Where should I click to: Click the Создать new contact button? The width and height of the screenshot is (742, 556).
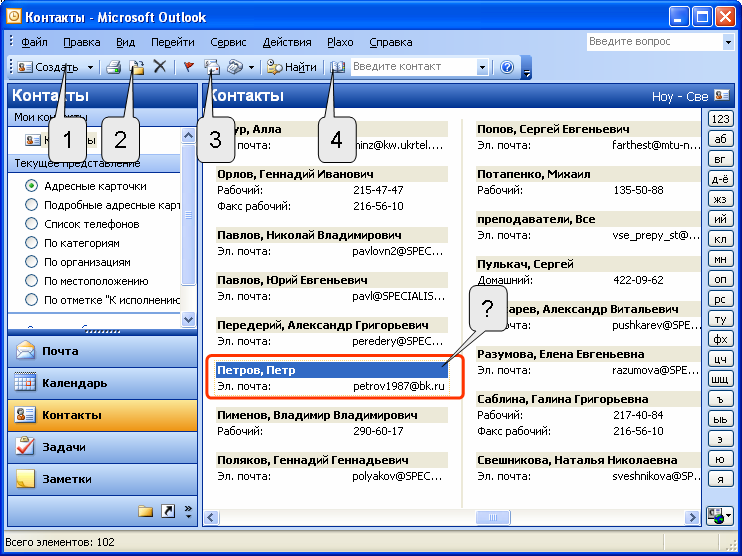coord(48,67)
